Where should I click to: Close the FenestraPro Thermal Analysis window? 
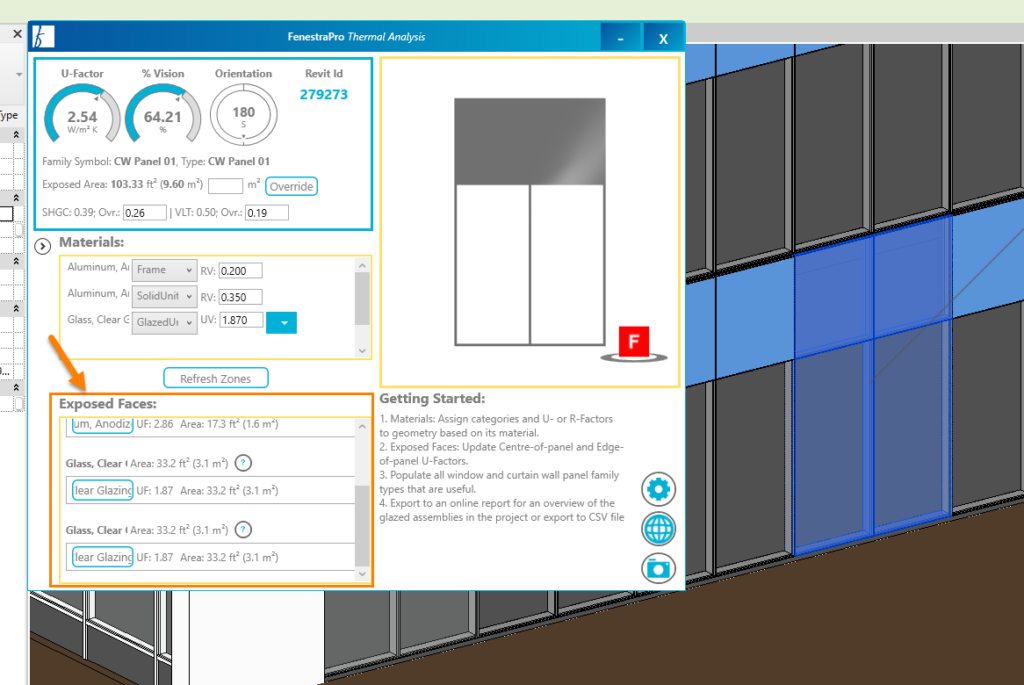[664, 38]
